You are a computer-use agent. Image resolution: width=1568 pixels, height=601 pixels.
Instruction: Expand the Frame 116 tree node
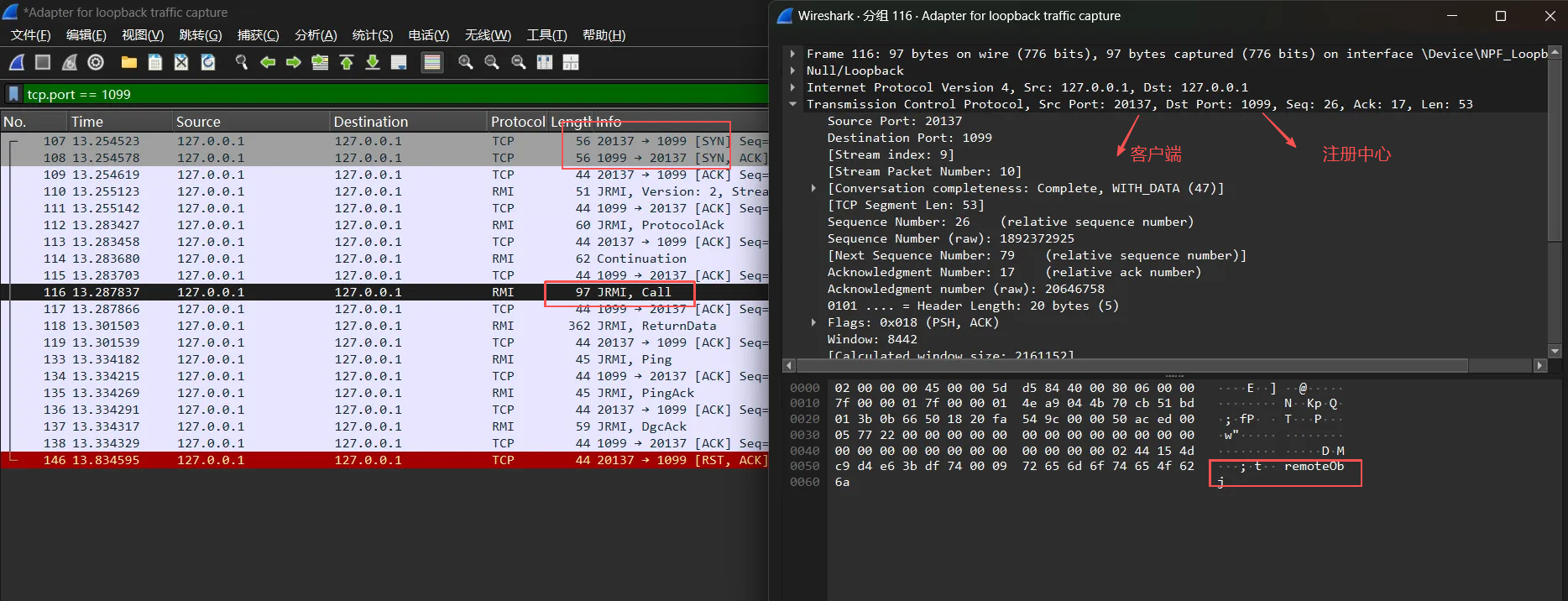click(x=792, y=54)
